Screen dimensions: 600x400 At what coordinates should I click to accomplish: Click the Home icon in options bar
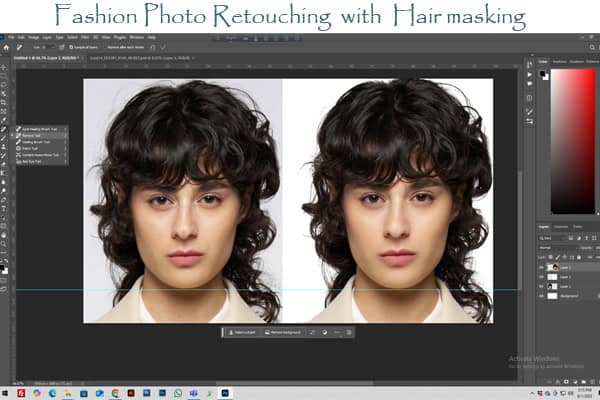[x=6, y=47]
